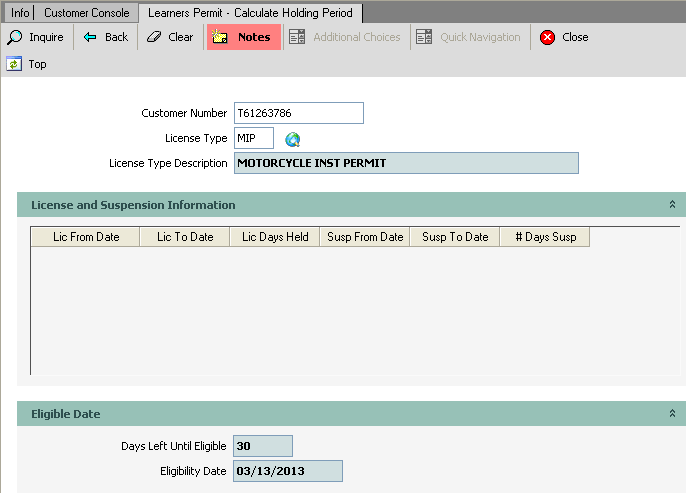Open the Notes button
Viewport: 686px width, 493px height.
pos(243,37)
